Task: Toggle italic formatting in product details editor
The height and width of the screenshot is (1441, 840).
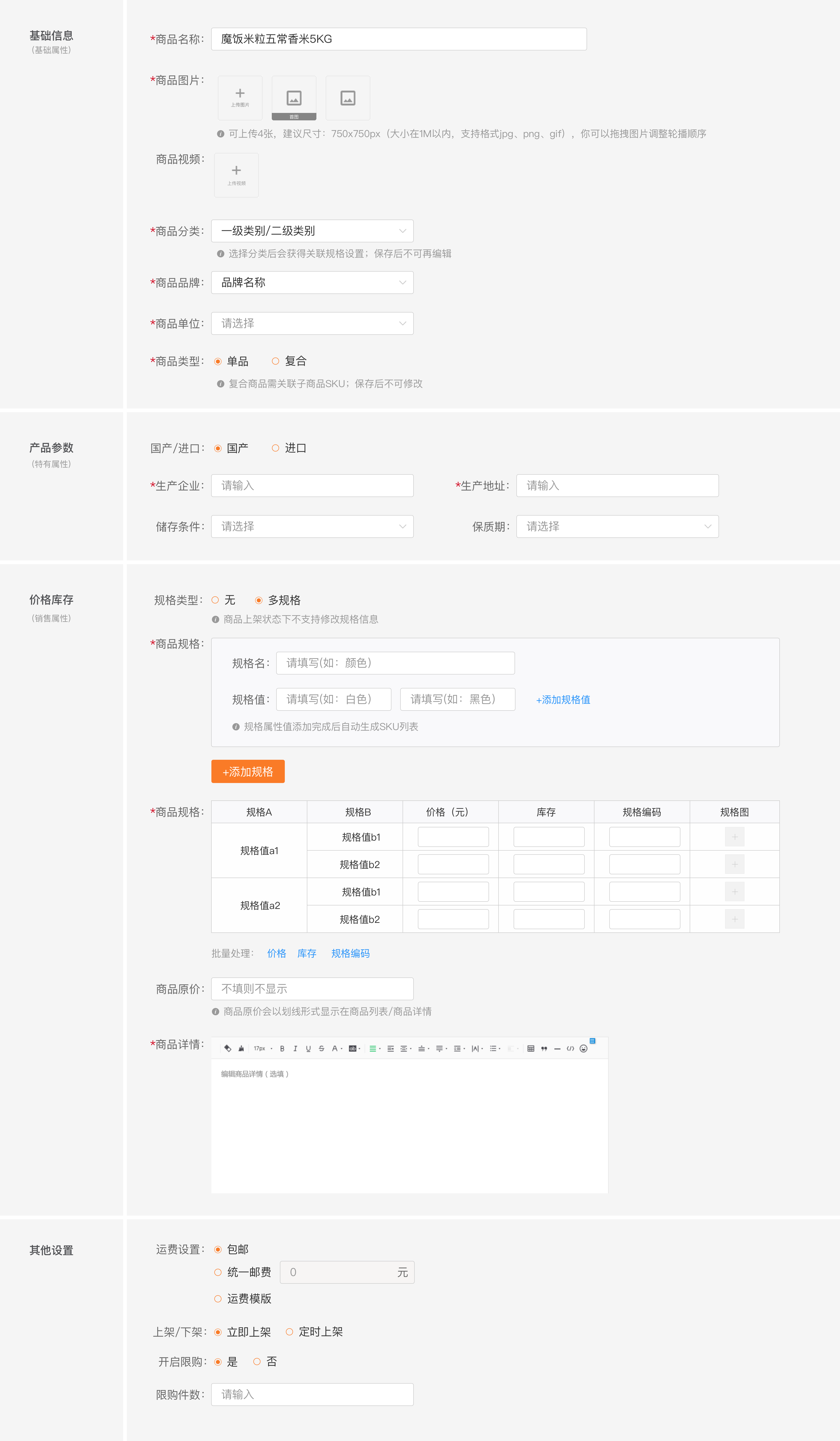Action: coord(295,1049)
